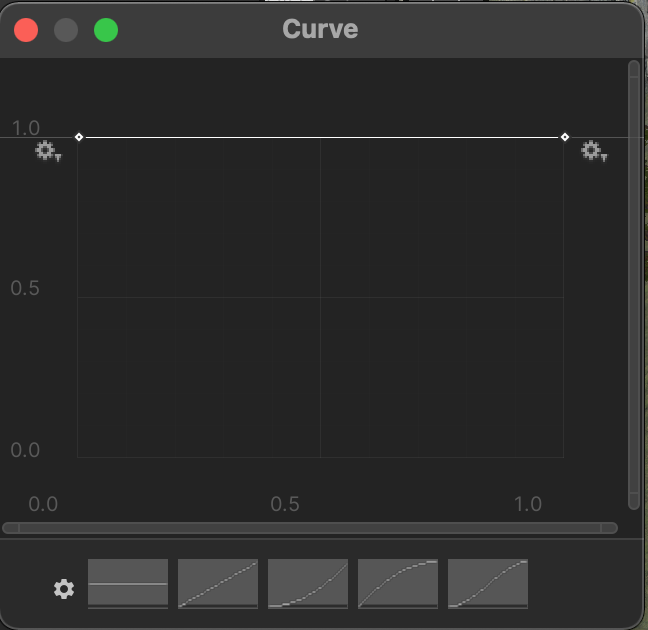This screenshot has height=630, width=648.
Task: Click the right end handle of the horizontal scrollbar
Action: coord(609,527)
